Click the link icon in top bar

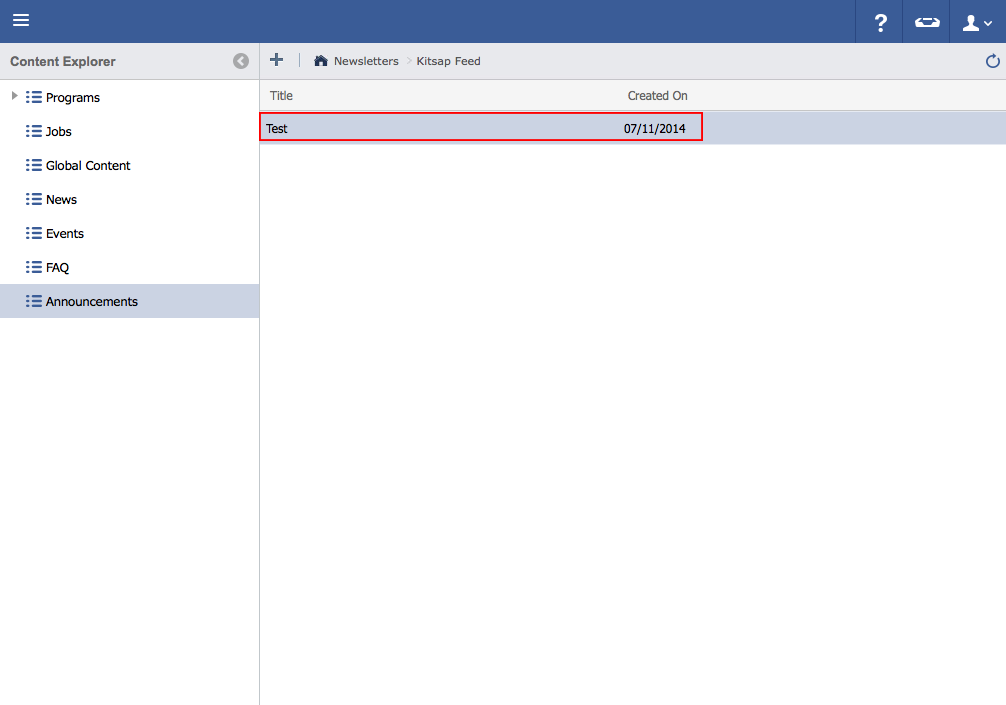(927, 22)
